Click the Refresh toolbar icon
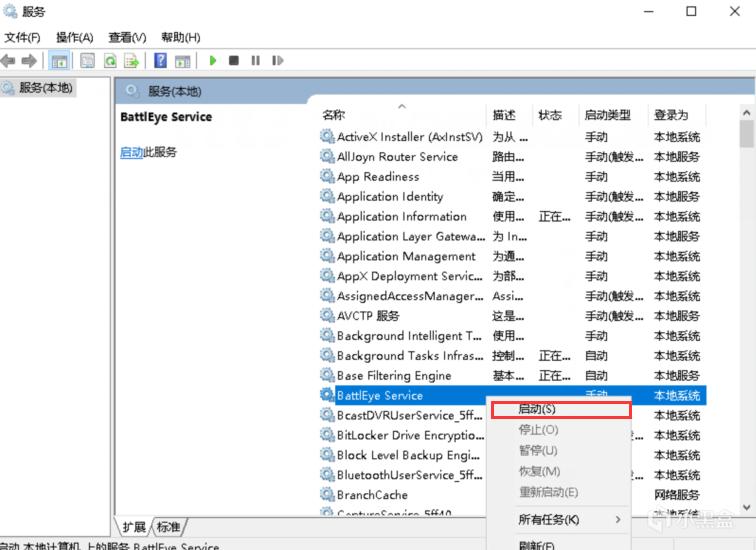The height and width of the screenshot is (550, 756). click(x=110, y=61)
